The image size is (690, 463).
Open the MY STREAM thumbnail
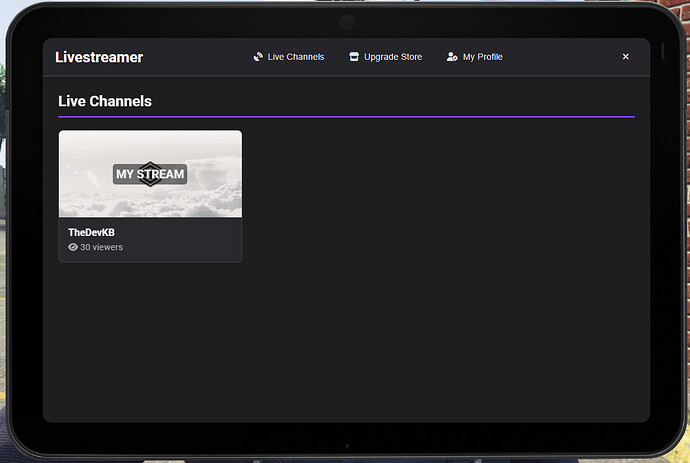150,173
